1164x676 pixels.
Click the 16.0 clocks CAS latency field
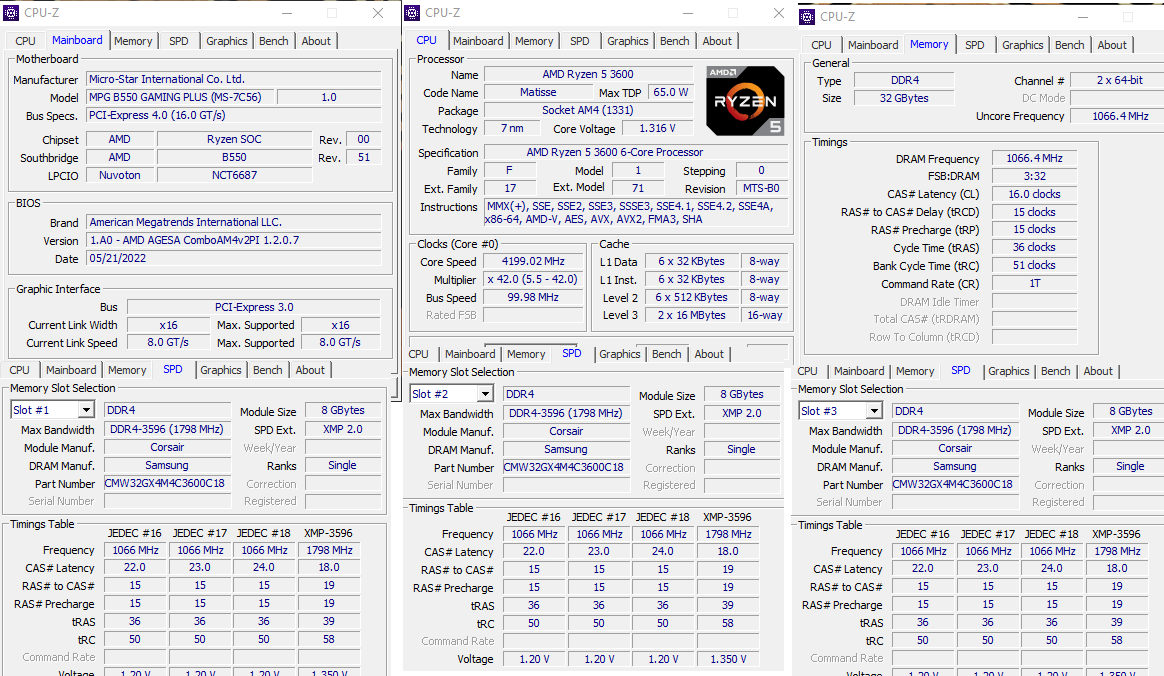tap(1034, 194)
